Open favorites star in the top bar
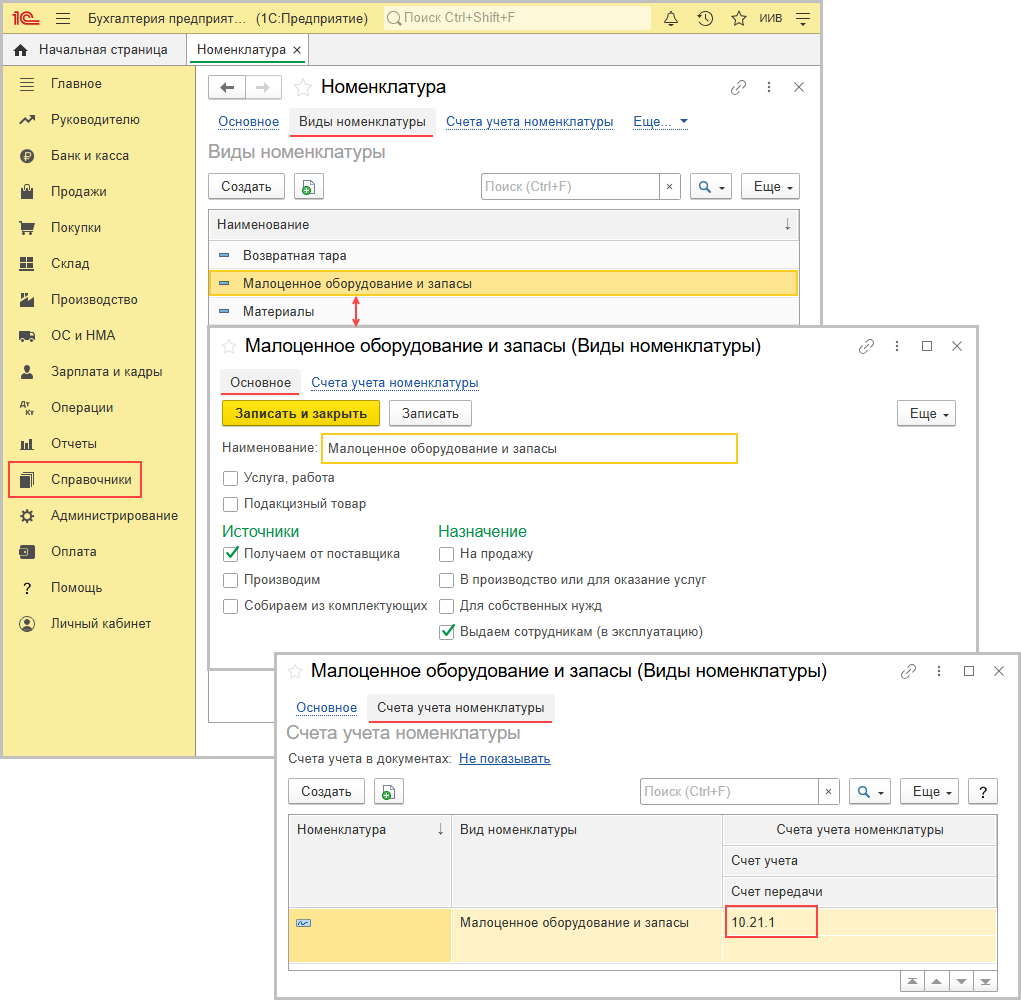The image size is (1021, 1000). click(738, 18)
